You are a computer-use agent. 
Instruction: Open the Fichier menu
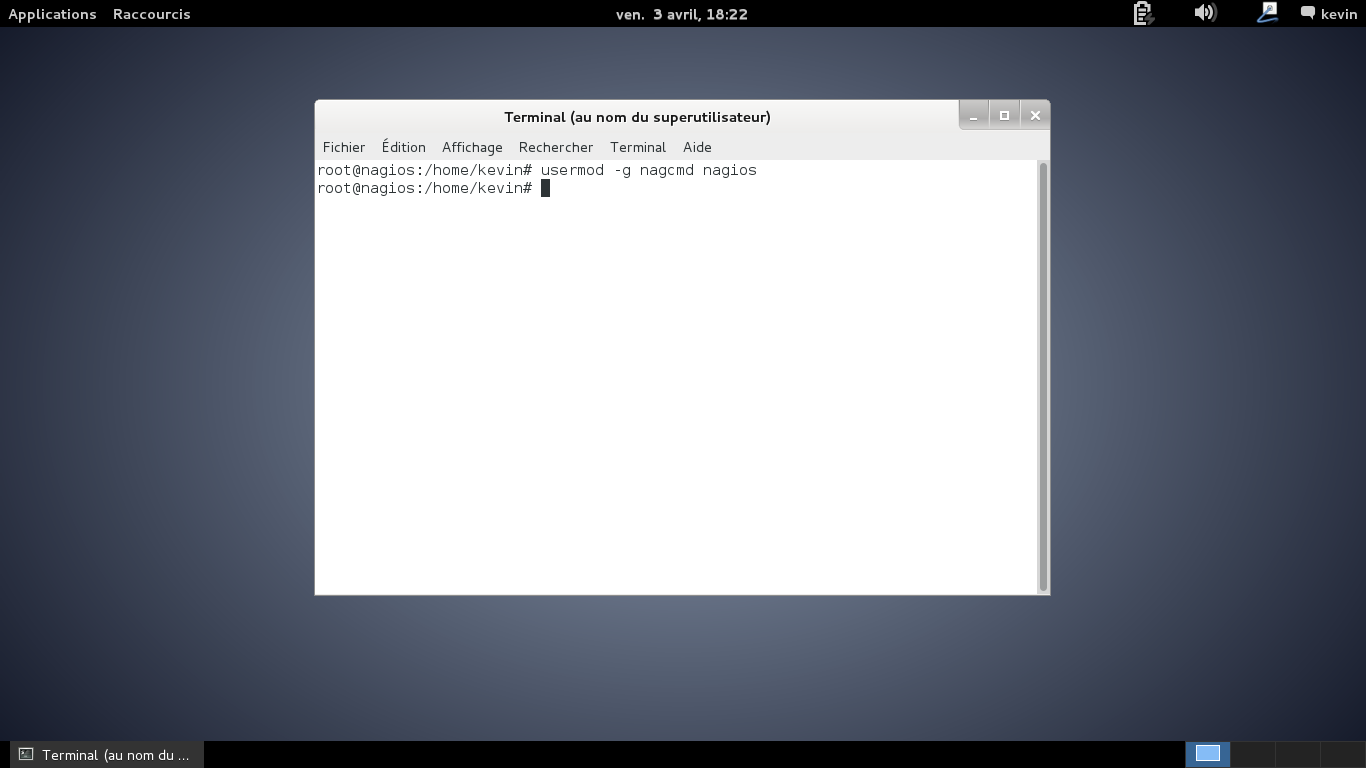344,147
